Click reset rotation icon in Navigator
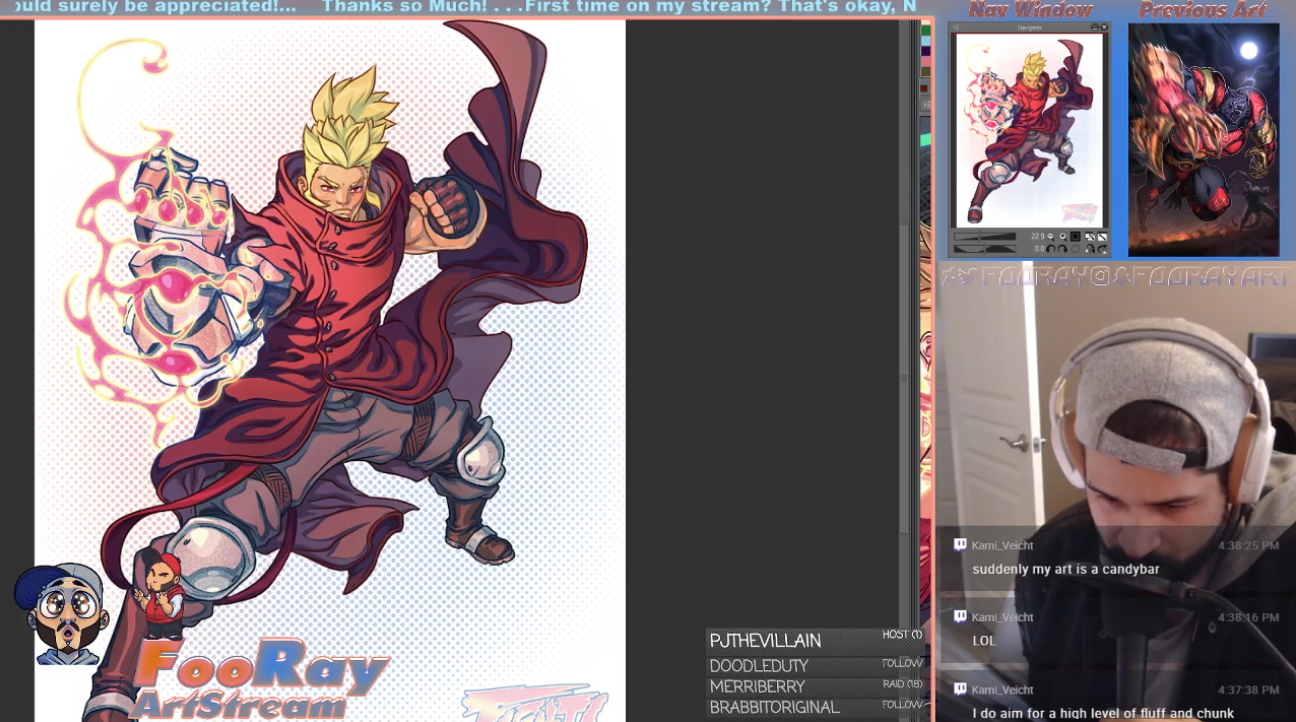Image resolution: width=1296 pixels, height=722 pixels. (1075, 249)
